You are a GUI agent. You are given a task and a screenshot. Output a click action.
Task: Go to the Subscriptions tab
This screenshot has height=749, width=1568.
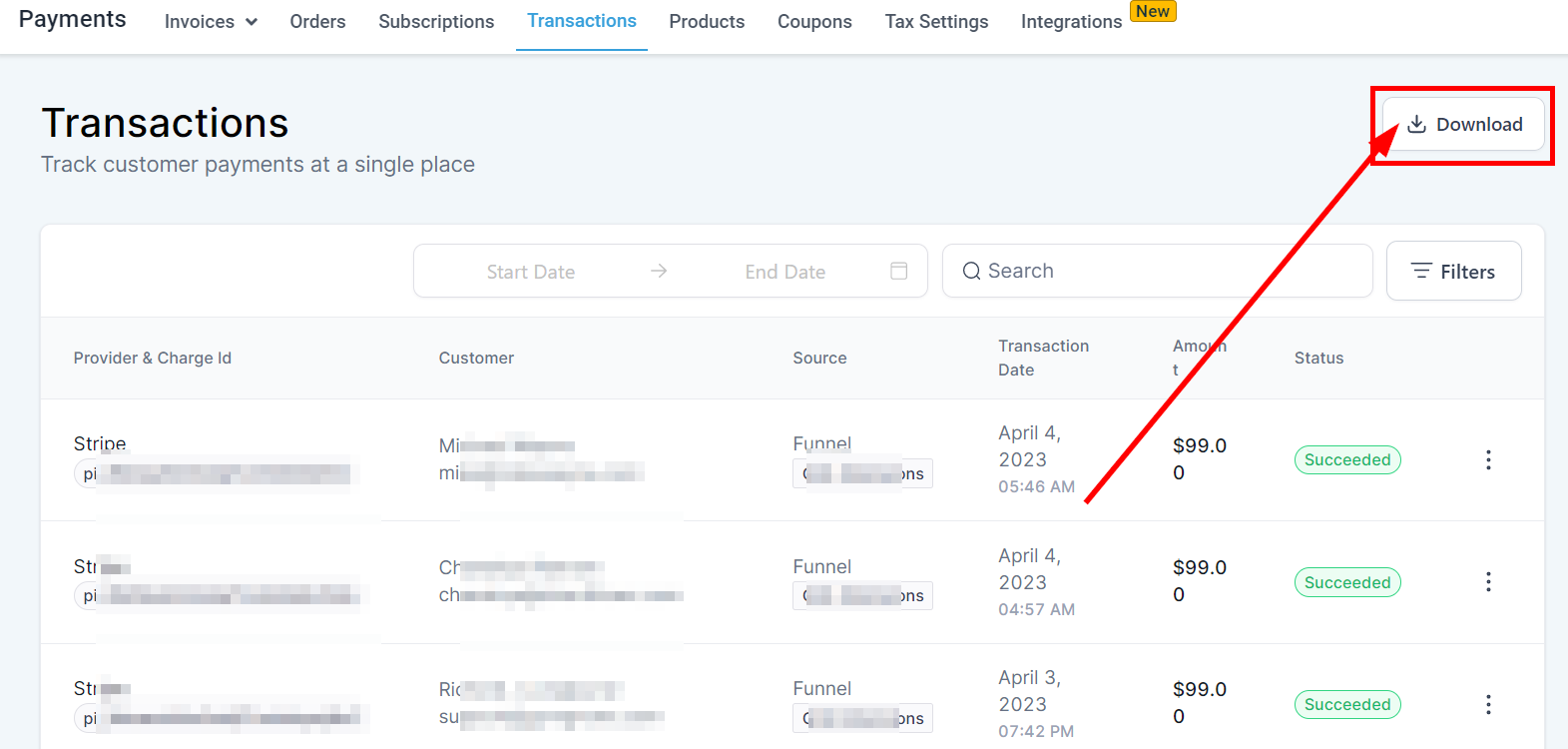[436, 22]
